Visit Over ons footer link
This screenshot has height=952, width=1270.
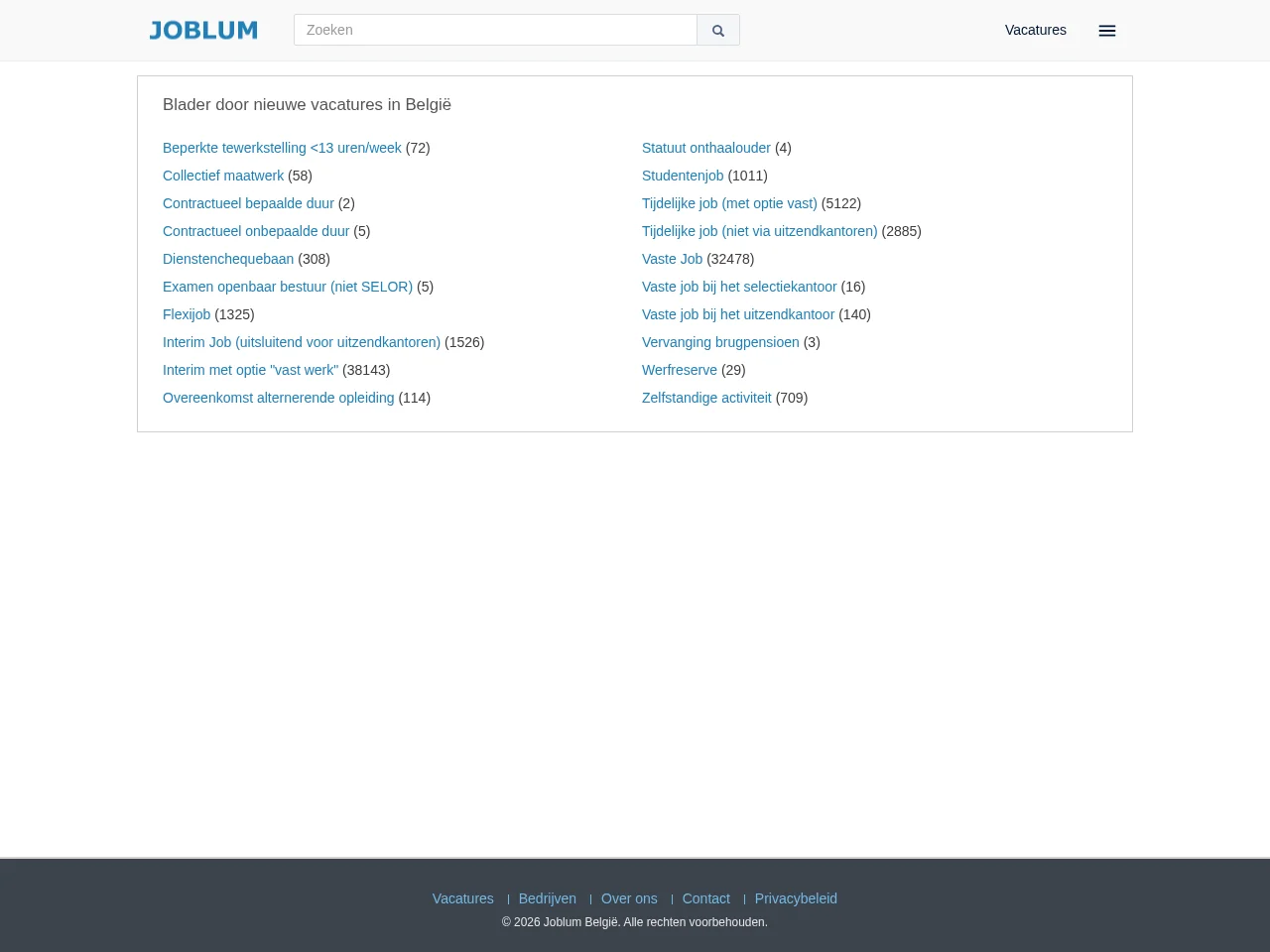click(x=629, y=898)
